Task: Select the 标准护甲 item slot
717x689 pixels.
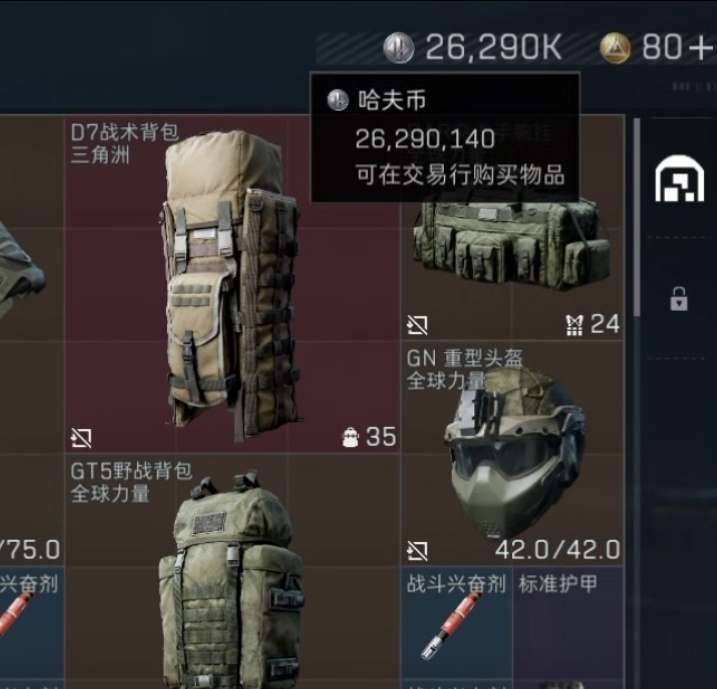Action: (569, 627)
